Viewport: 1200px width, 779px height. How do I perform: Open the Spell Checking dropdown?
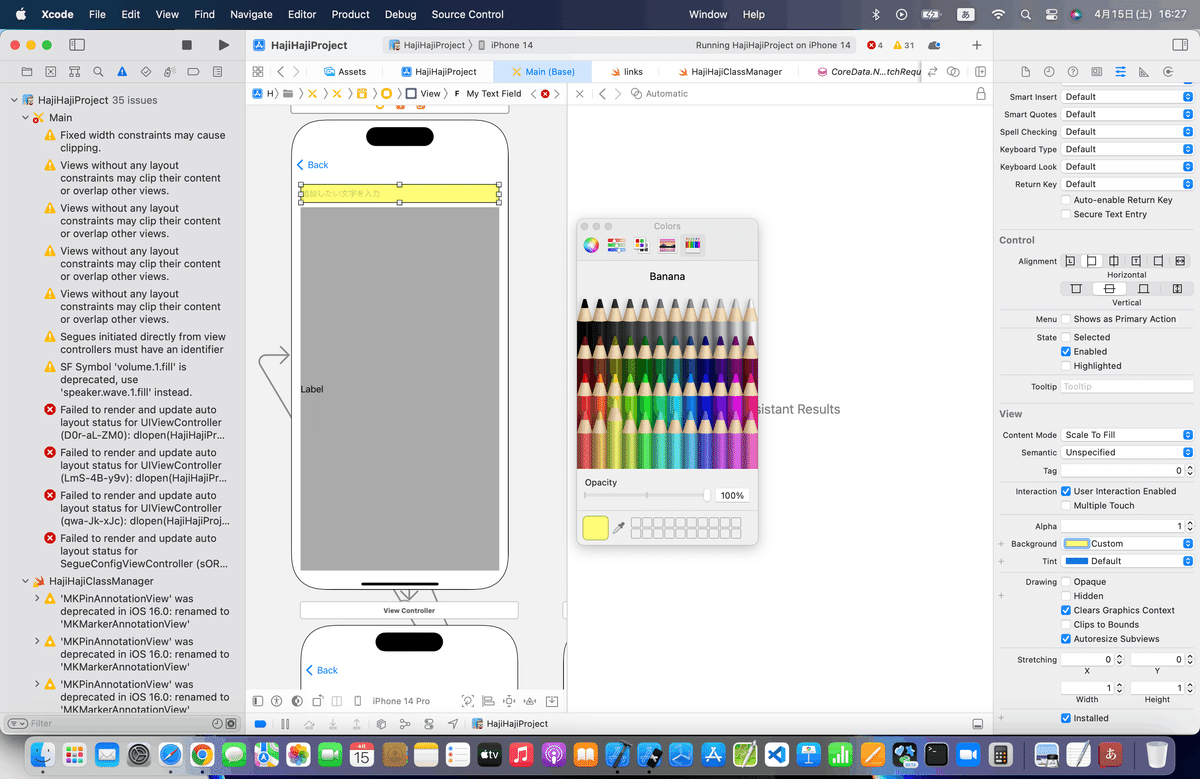(1128, 132)
